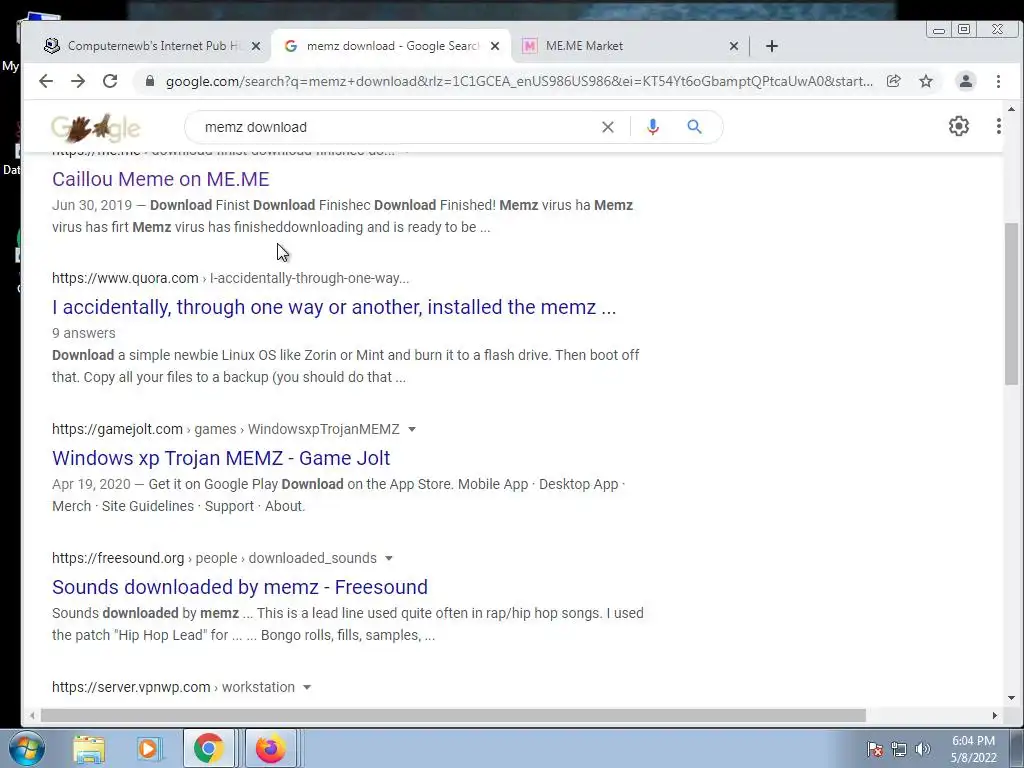Image resolution: width=1024 pixels, height=768 pixels.
Task: Click the https://server.vpnwp.com URL breadcrumb
Action: click(x=131, y=687)
